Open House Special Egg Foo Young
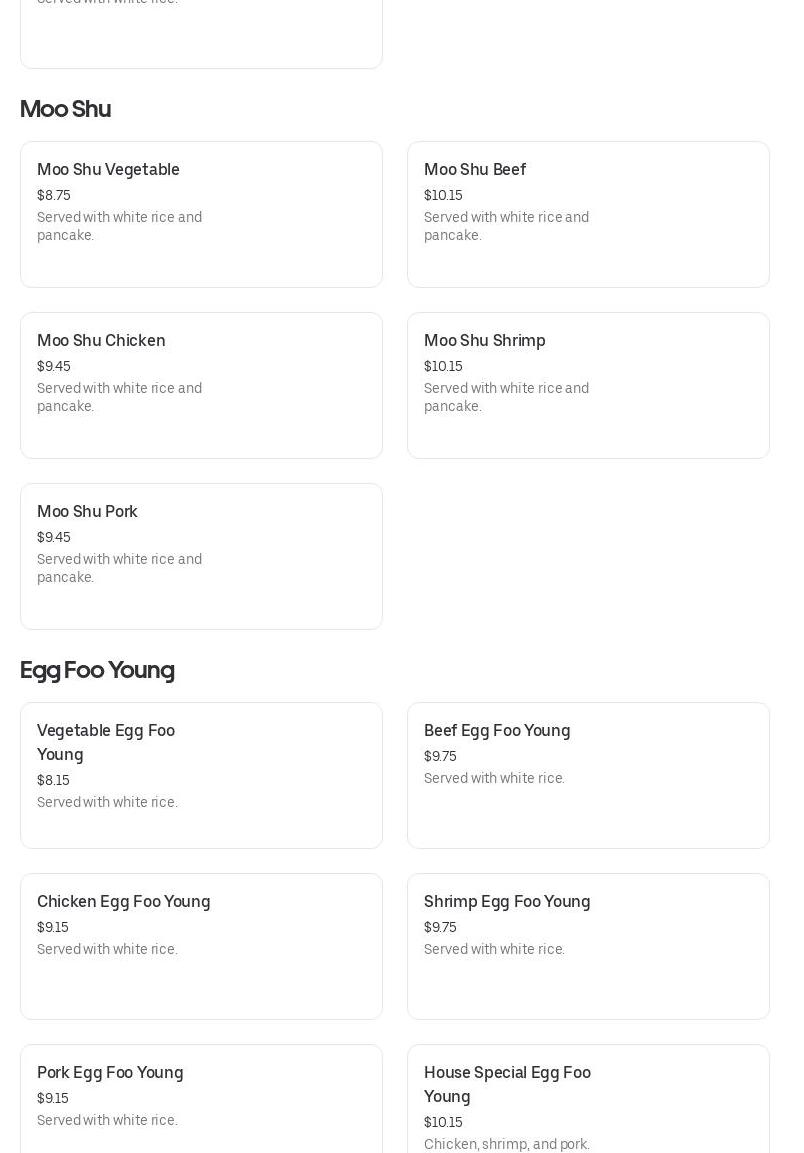This screenshot has width=804, height=1153. click(x=588, y=1100)
